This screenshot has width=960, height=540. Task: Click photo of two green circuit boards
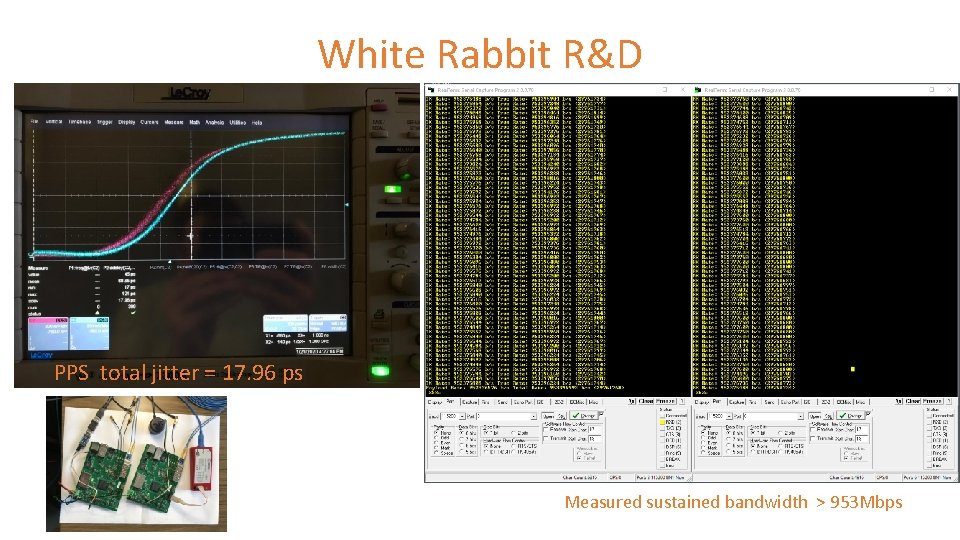pos(136,463)
